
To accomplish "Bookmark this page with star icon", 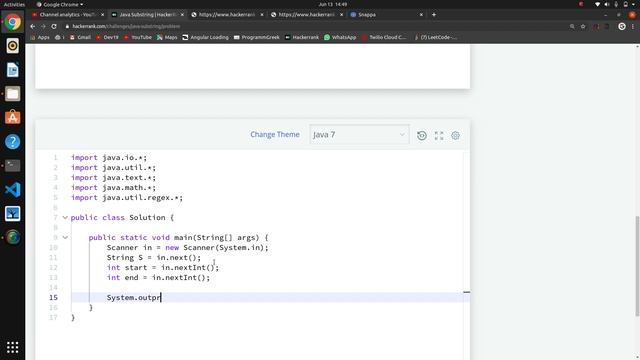I will click(583, 26).
